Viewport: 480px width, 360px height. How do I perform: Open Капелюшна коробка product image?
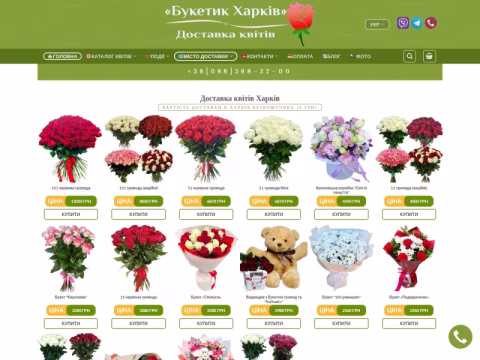(341, 149)
